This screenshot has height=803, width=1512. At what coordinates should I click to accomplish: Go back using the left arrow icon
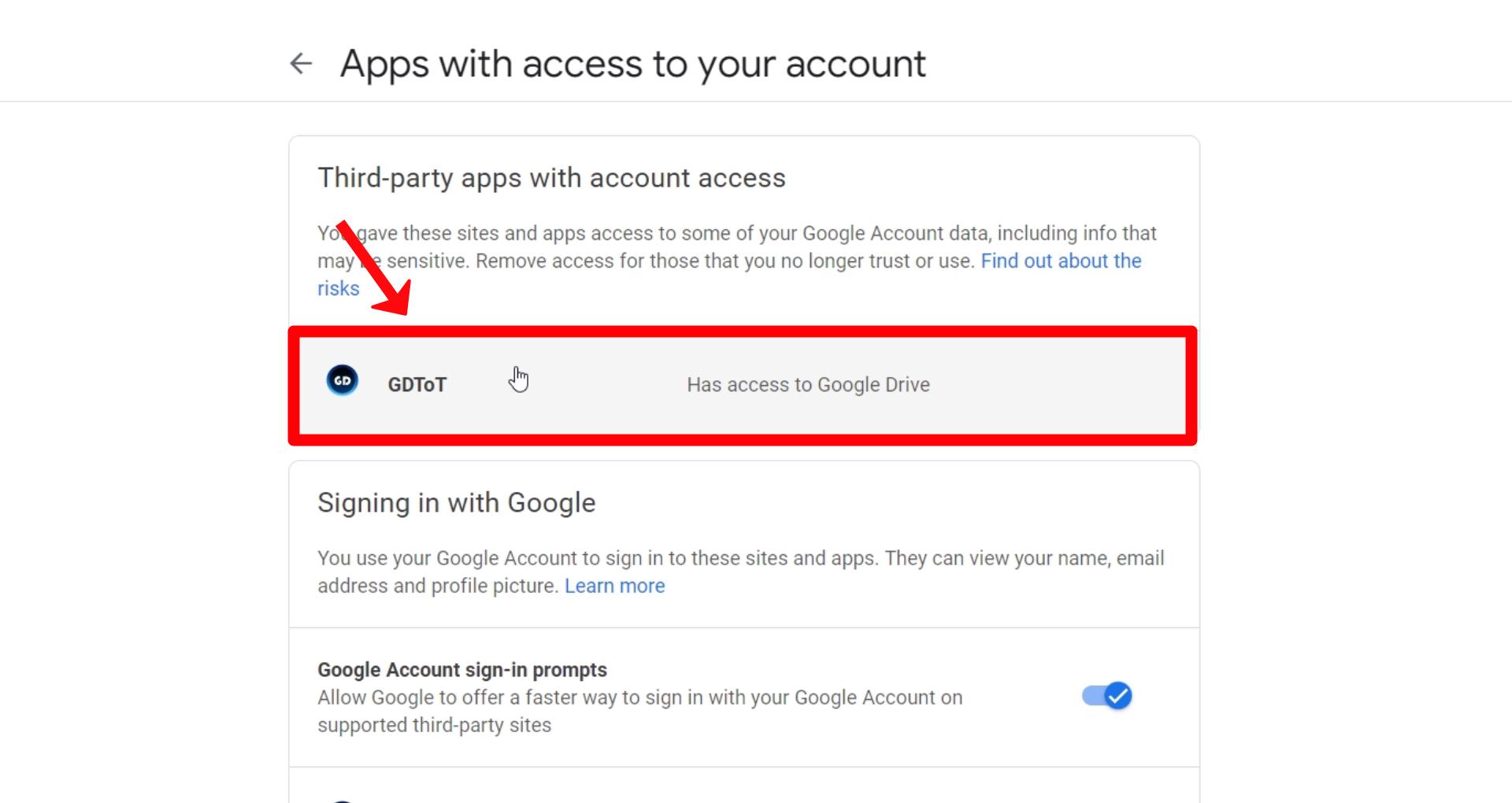(301, 64)
